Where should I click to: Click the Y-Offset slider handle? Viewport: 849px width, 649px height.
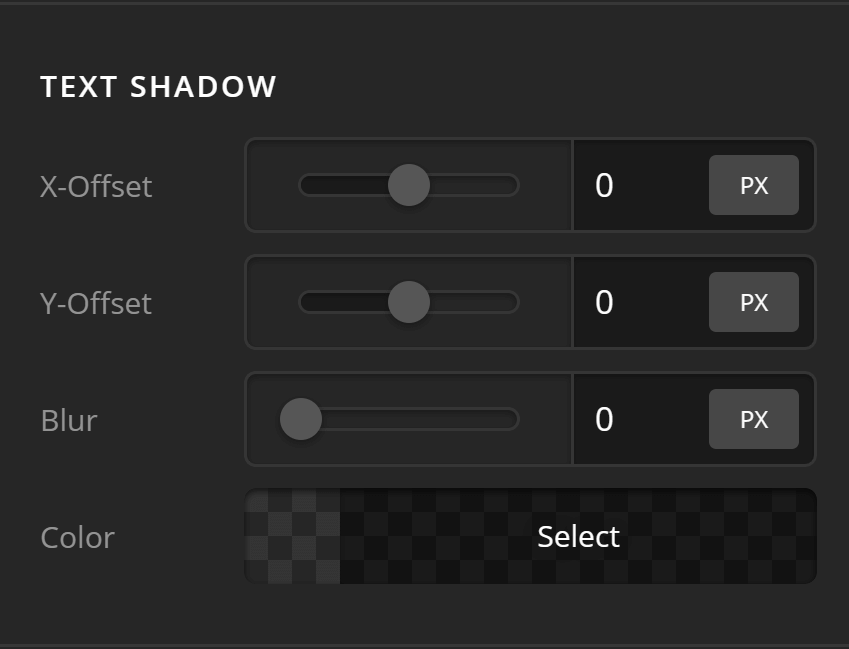point(408,301)
